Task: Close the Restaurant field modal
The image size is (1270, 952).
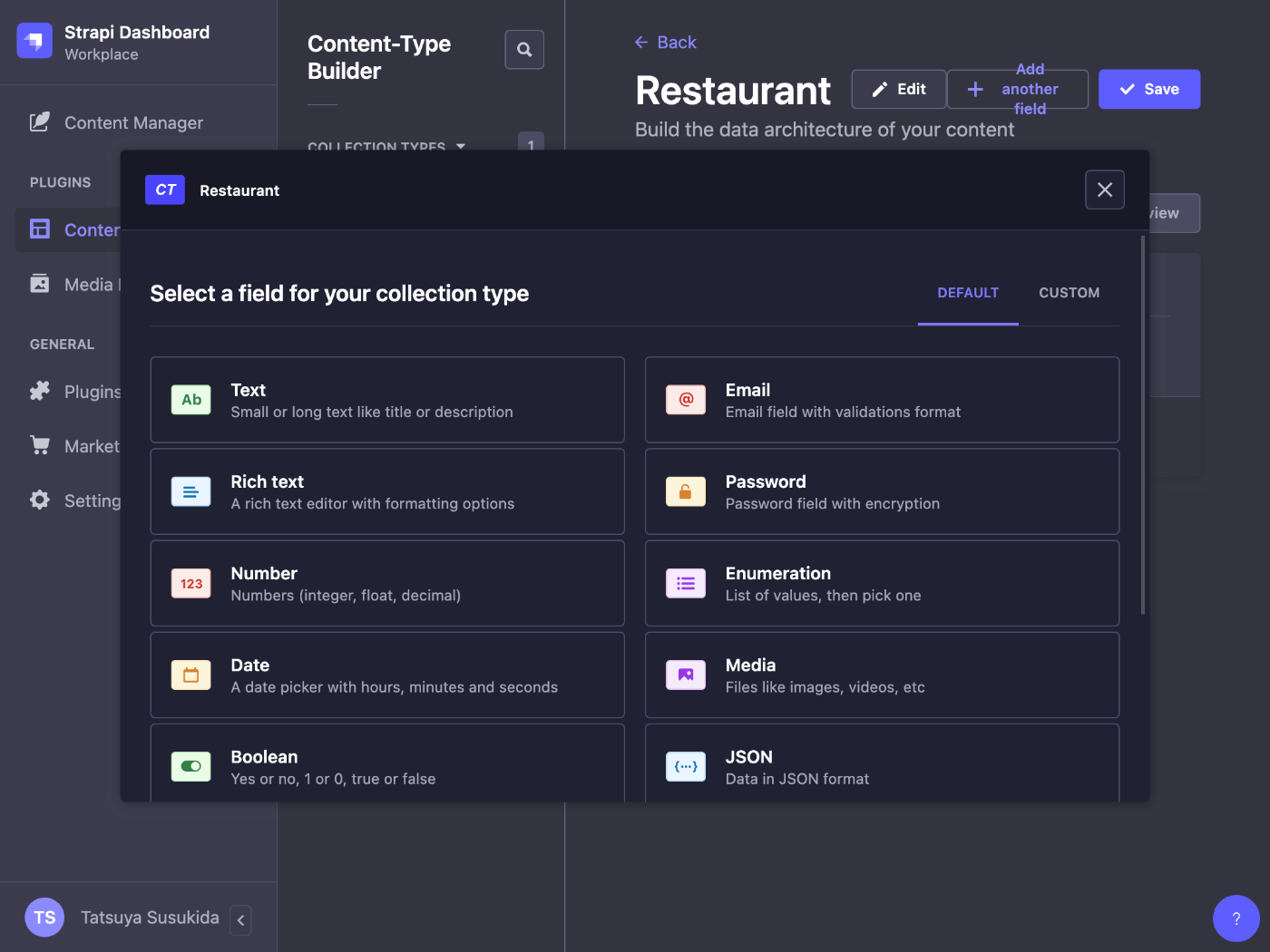Action: (x=1105, y=189)
